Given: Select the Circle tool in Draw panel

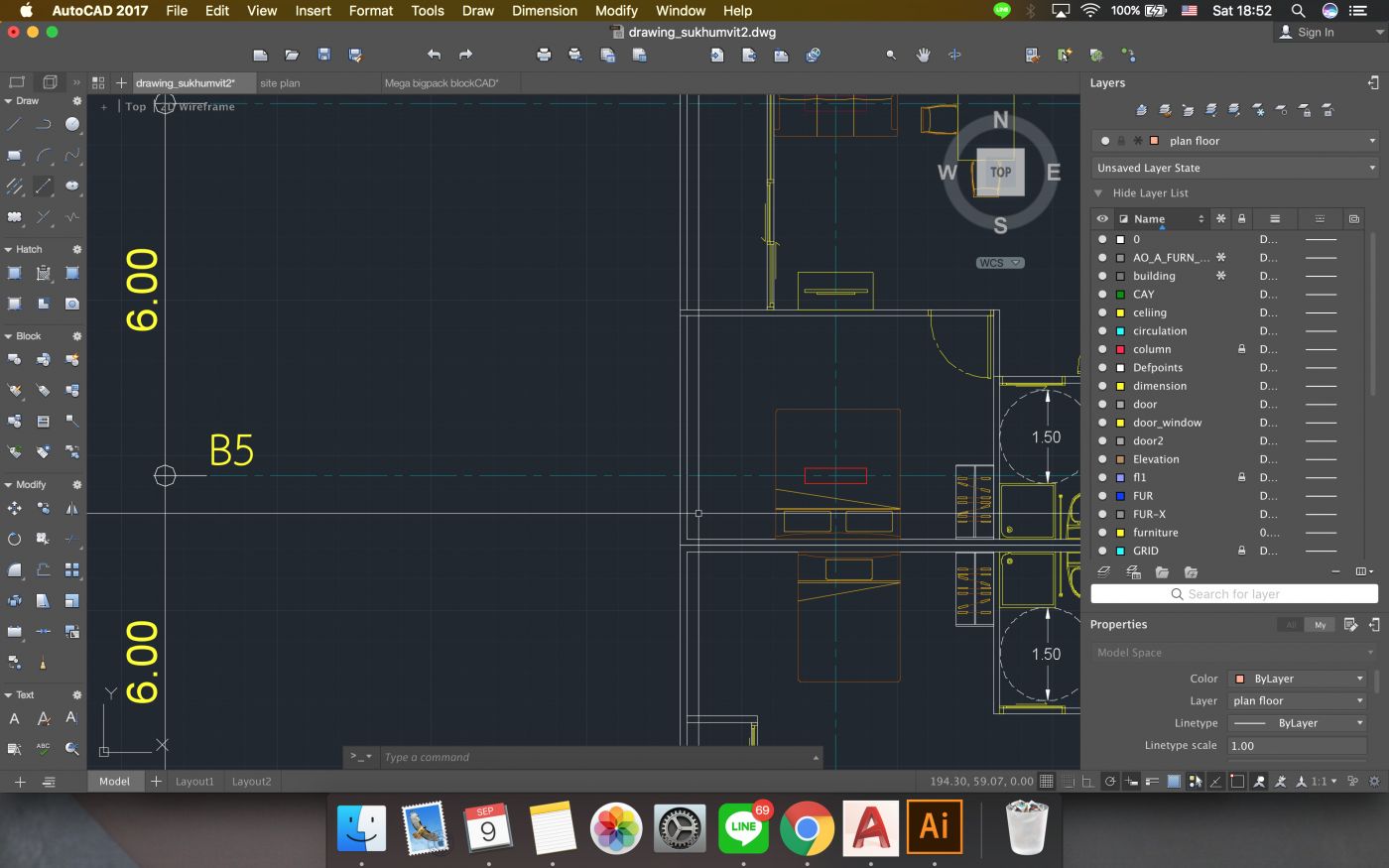Looking at the screenshot, I should click(72, 125).
